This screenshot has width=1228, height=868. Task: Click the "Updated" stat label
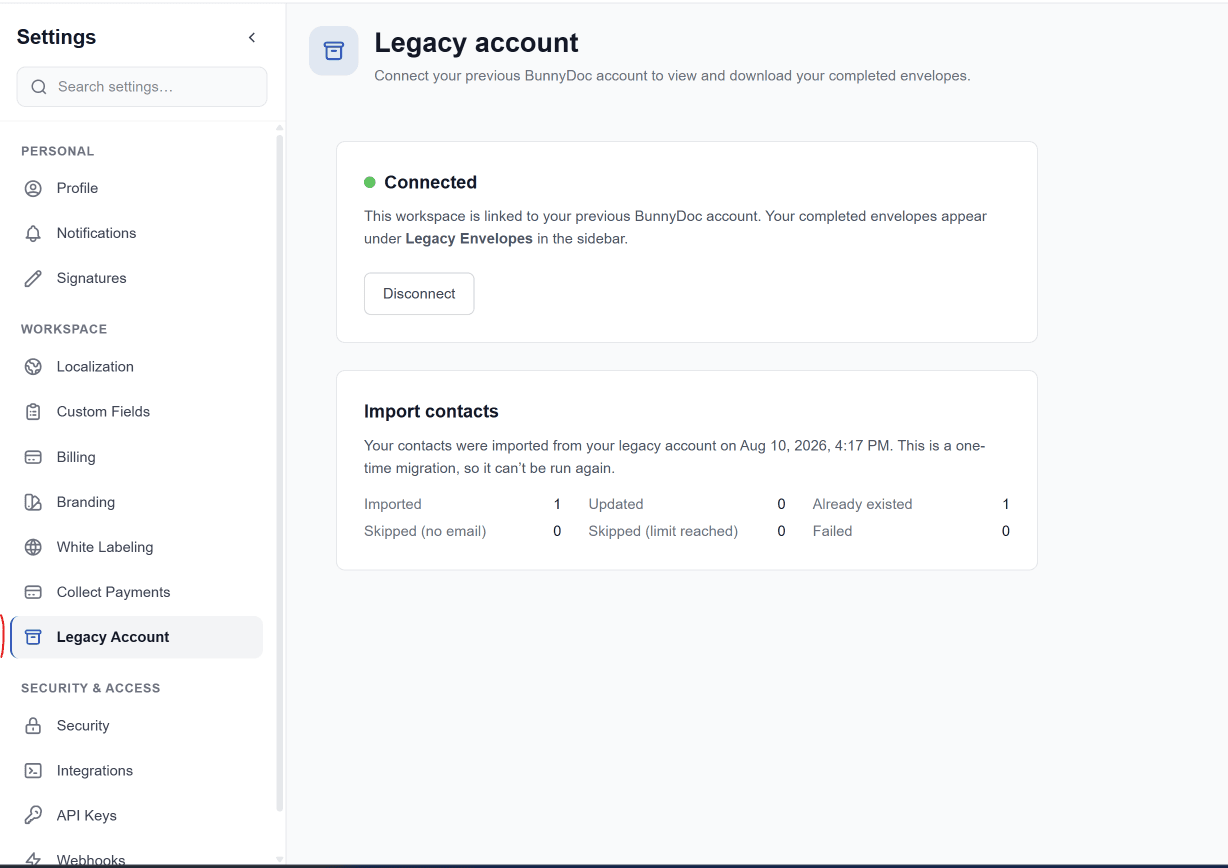[x=616, y=504]
